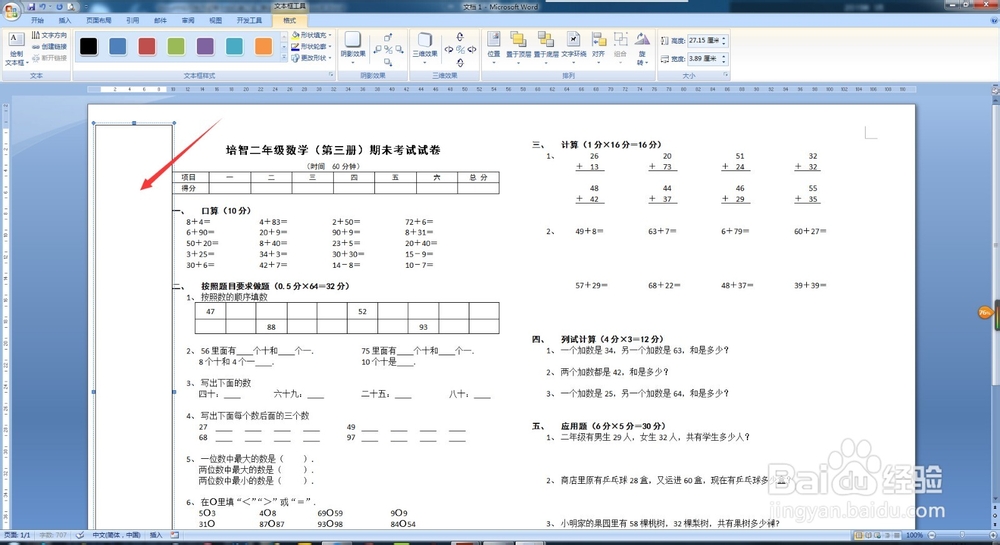The width and height of the screenshot is (1000, 545).
Task: Select the 格式 text box tools tab
Action: coord(290,20)
